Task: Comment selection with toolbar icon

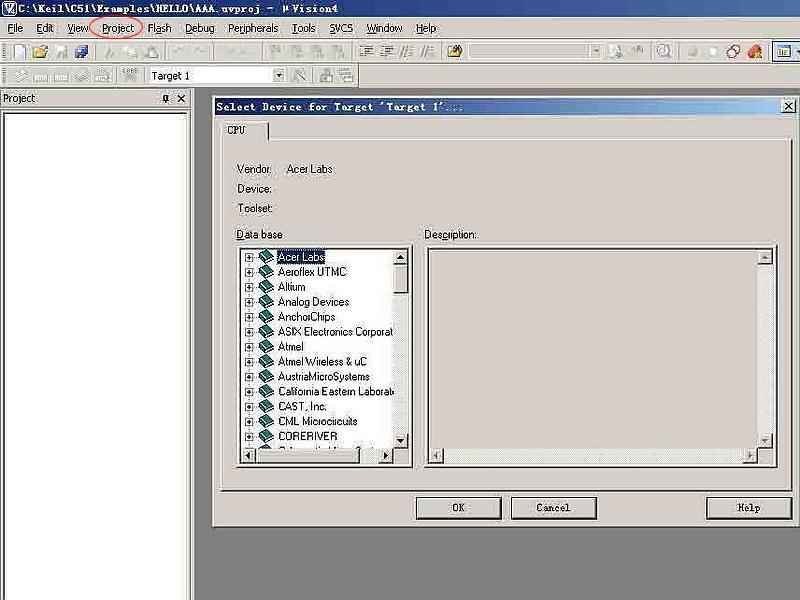Action: (x=407, y=51)
